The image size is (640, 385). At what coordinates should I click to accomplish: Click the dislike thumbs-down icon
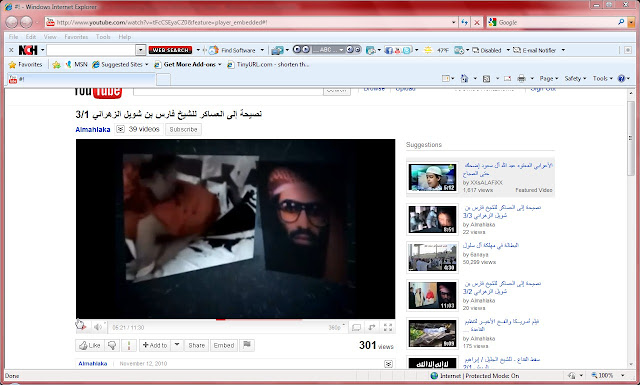click(x=112, y=345)
